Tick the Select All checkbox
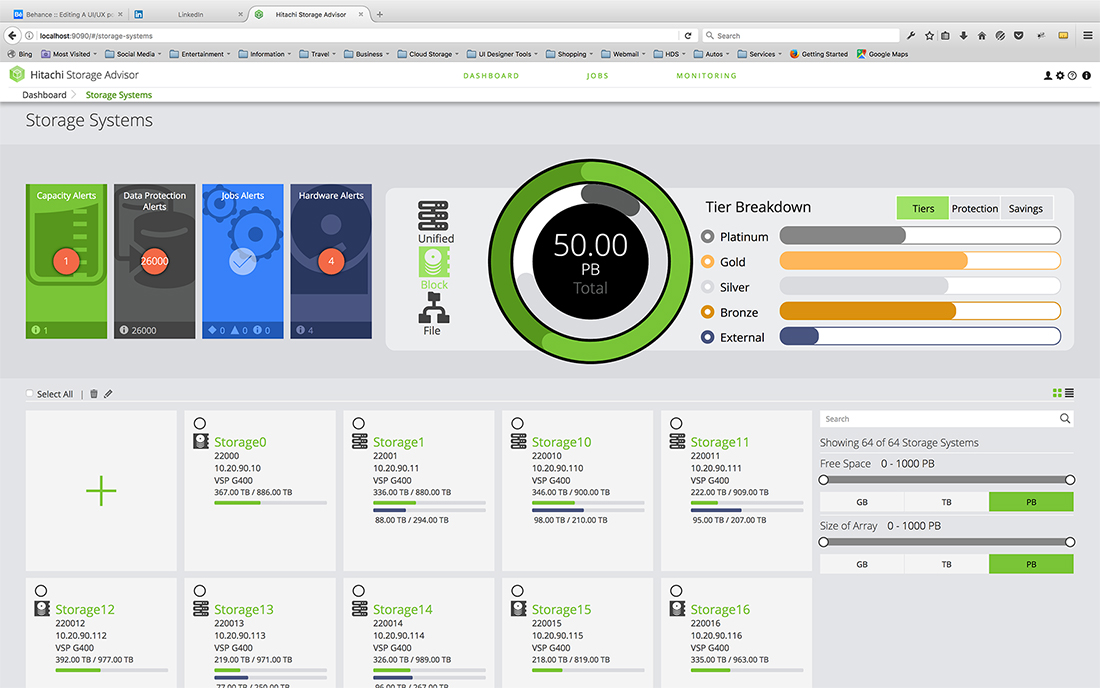Image resolution: width=1100 pixels, height=688 pixels. (29, 393)
